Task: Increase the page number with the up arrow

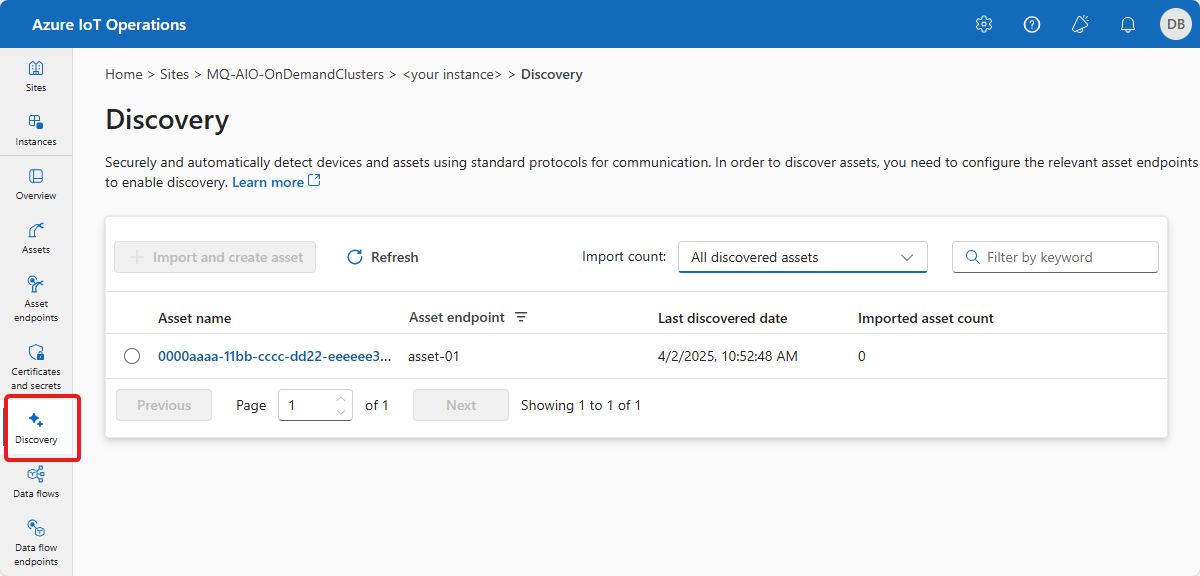Action: click(x=341, y=398)
